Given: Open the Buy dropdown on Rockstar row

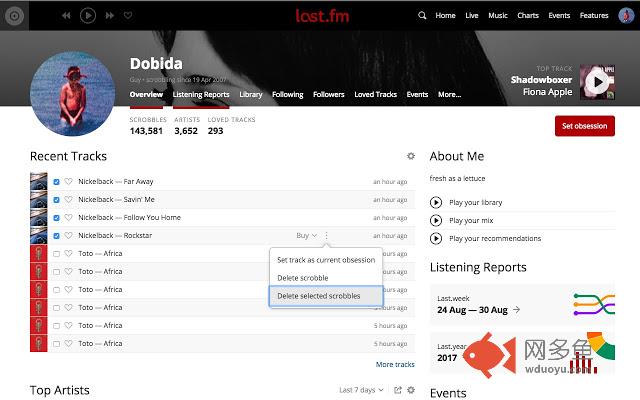Looking at the screenshot, I should tap(307, 236).
